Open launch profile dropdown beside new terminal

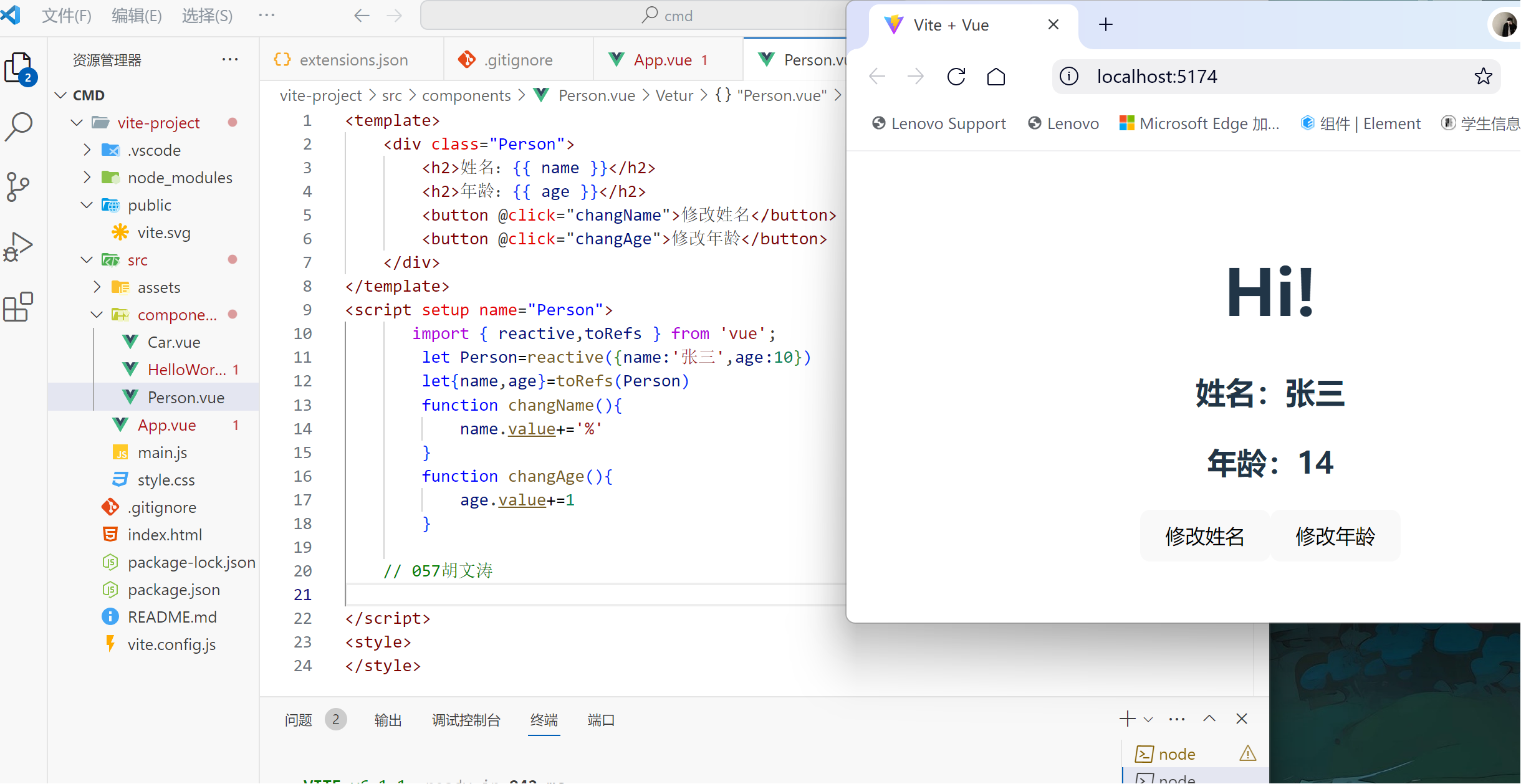pos(1148,719)
